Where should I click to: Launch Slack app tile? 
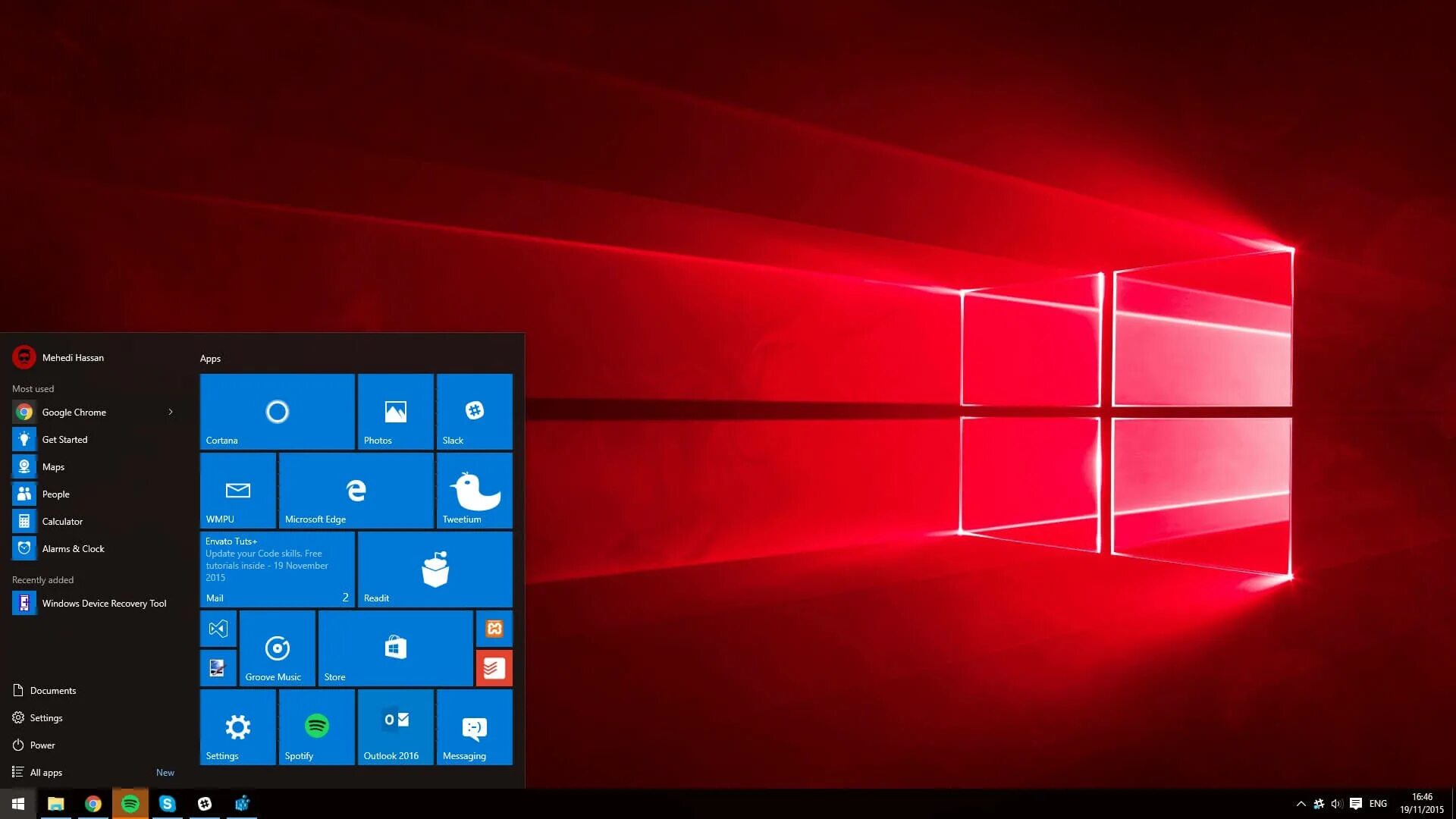coord(473,411)
